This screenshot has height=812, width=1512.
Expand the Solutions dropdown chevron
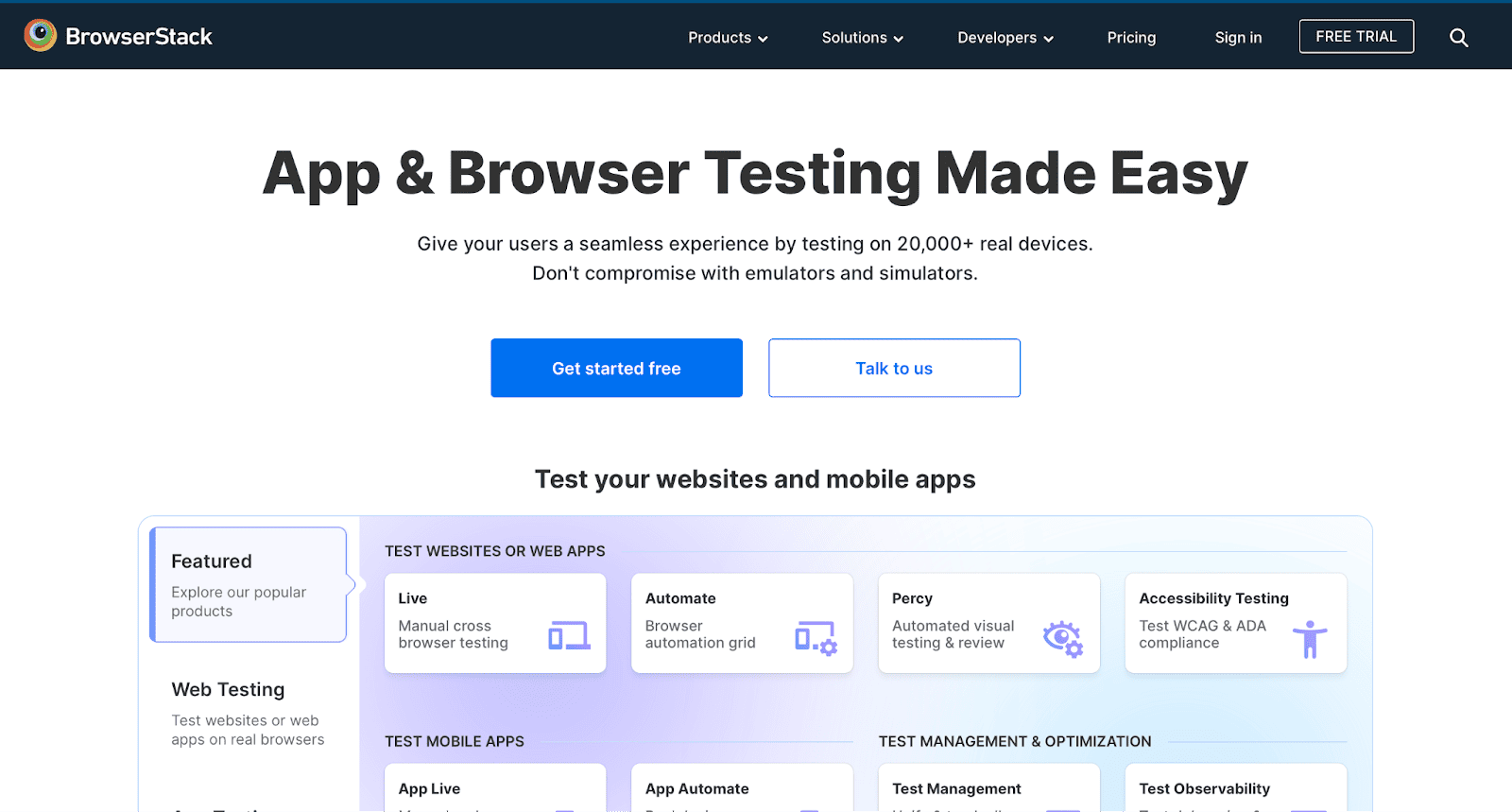(x=899, y=39)
